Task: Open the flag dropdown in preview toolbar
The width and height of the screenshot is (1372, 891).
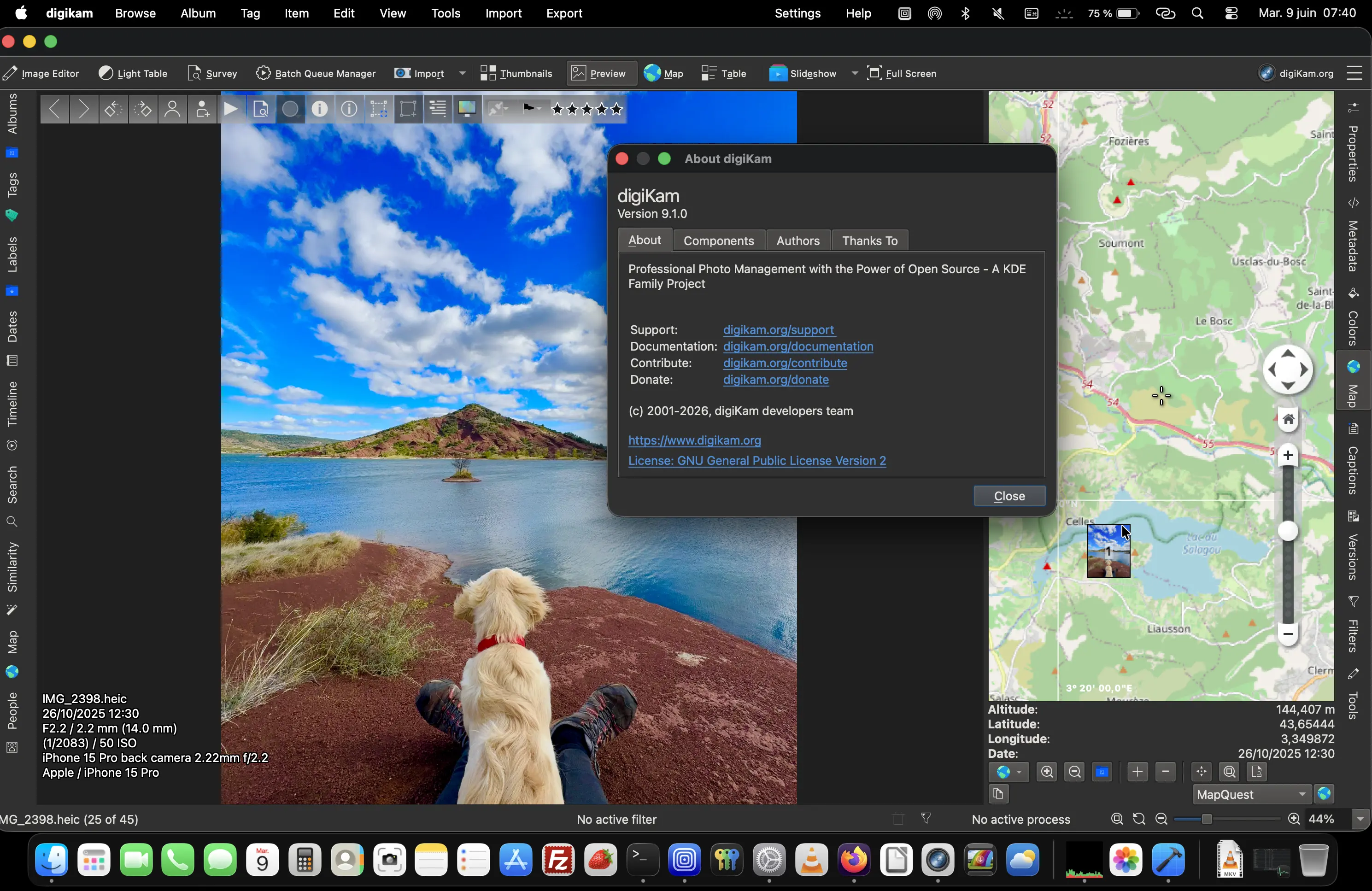Action: coord(532,109)
